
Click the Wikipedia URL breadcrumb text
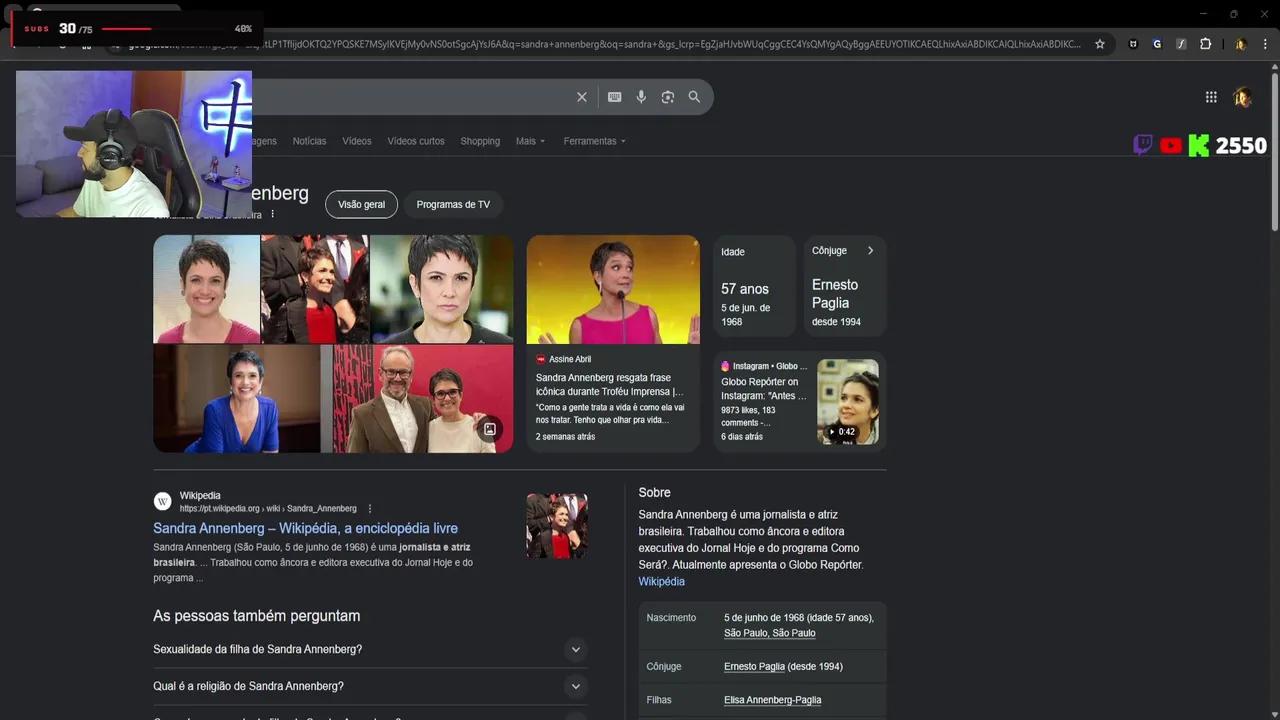(268, 509)
